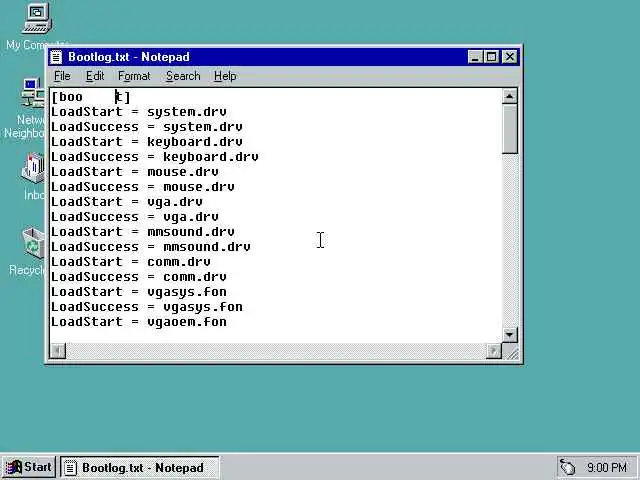Click the vertical scrollbar down arrow

[x=509, y=335]
